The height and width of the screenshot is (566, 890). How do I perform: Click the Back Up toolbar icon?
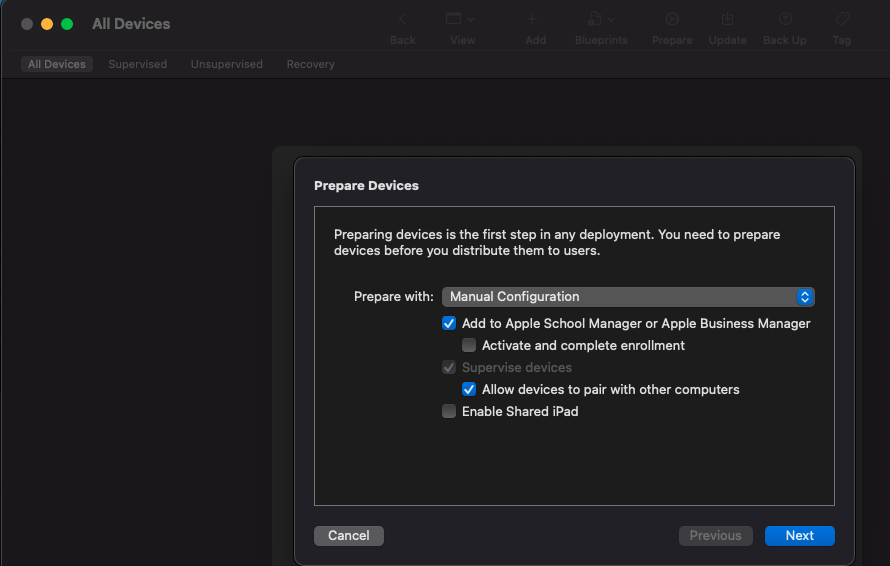785,19
